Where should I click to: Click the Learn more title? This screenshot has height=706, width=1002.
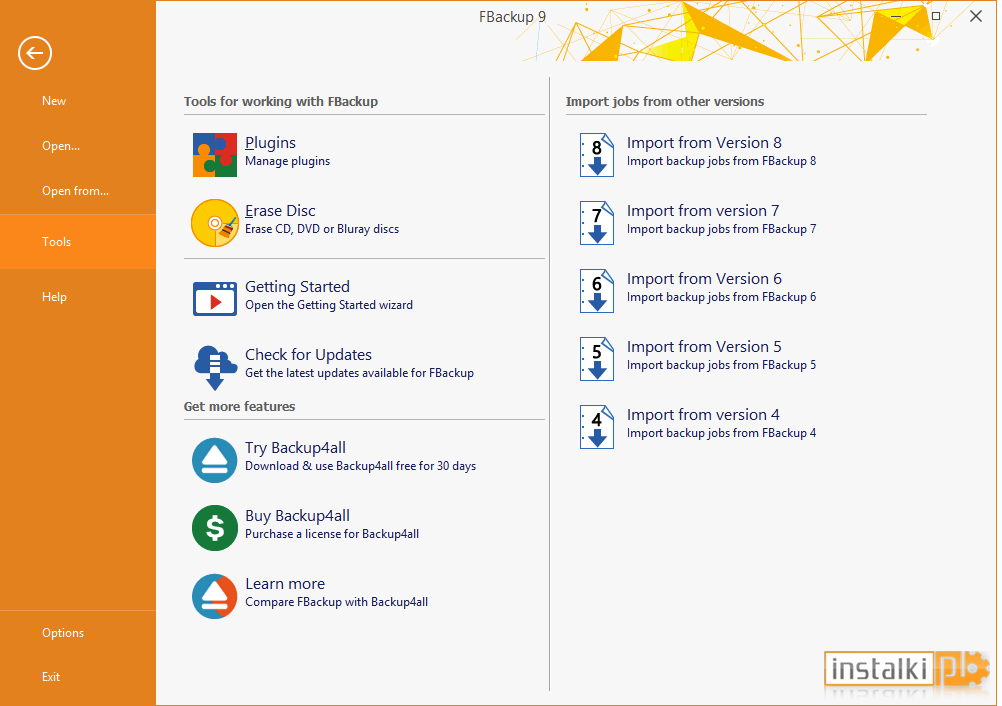(x=285, y=584)
